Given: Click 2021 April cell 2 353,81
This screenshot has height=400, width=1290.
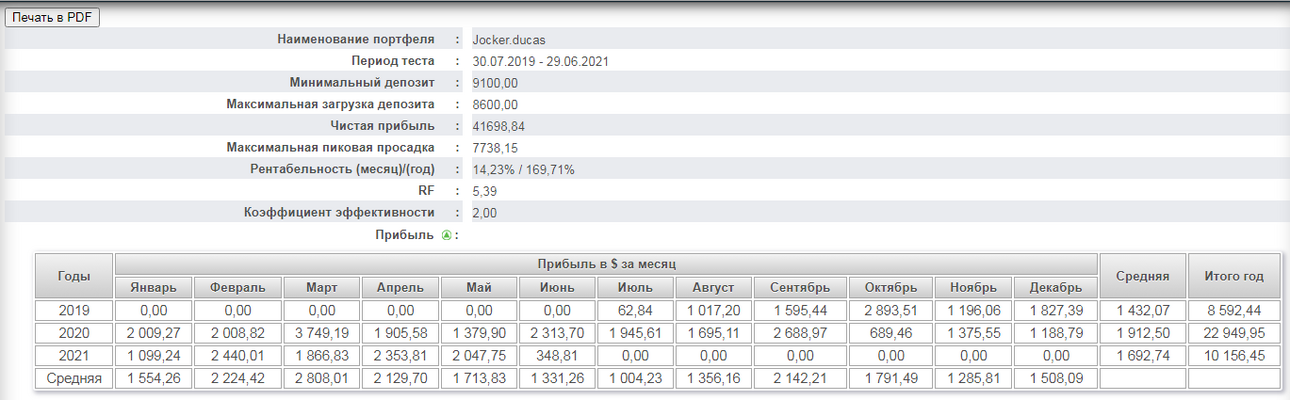Looking at the screenshot, I should tap(400, 355).
